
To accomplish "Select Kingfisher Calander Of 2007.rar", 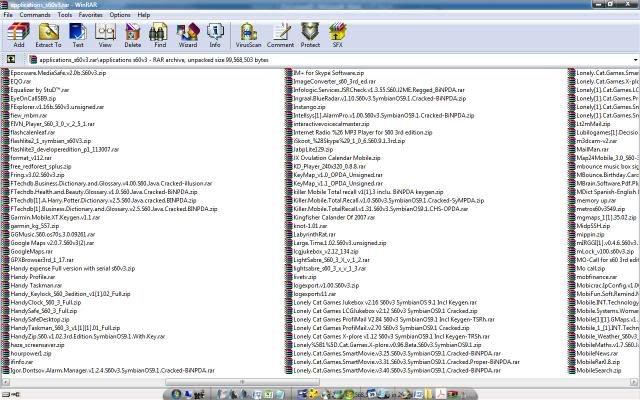I will (x=334, y=218).
